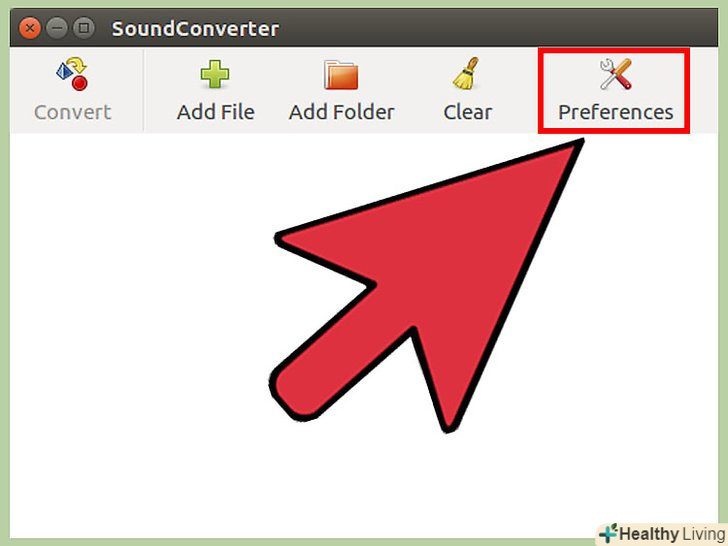This screenshot has height=546, width=728.
Task: Click the green plus Add File icon
Action: click(215, 74)
